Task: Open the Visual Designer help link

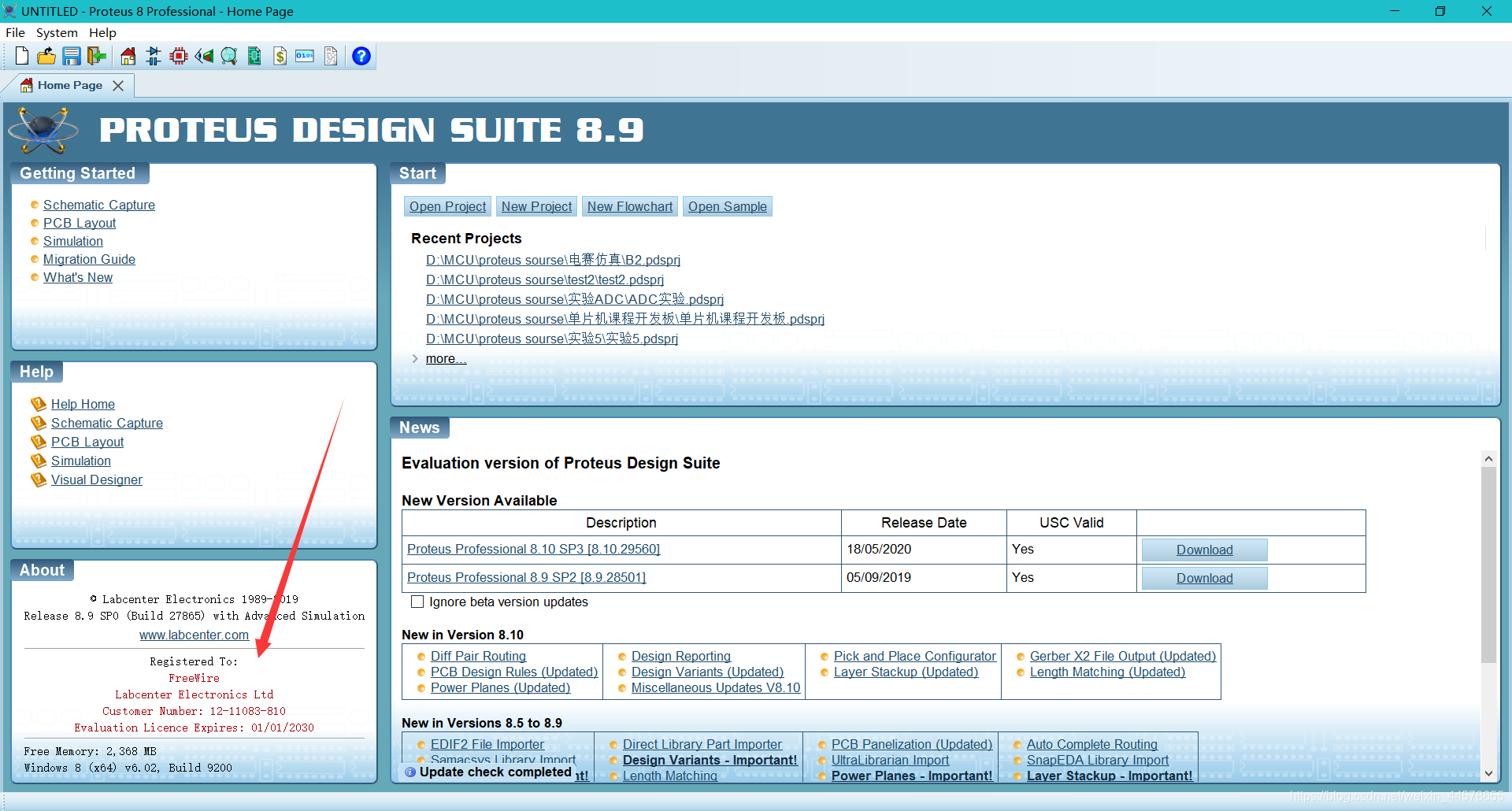Action: pyautogui.click(x=97, y=480)
